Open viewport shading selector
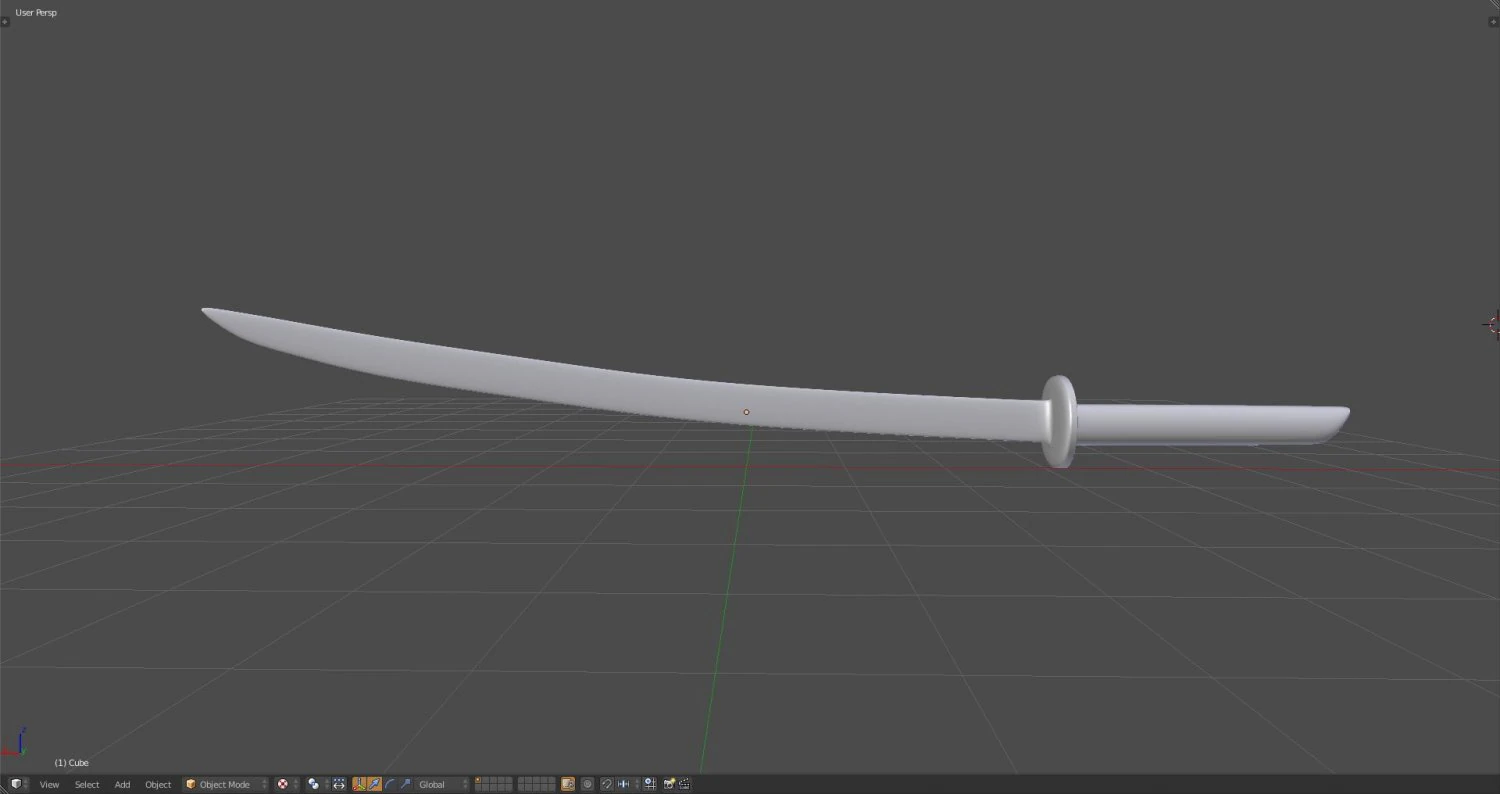The image size is (1500, 794). (x=288, y=785)
